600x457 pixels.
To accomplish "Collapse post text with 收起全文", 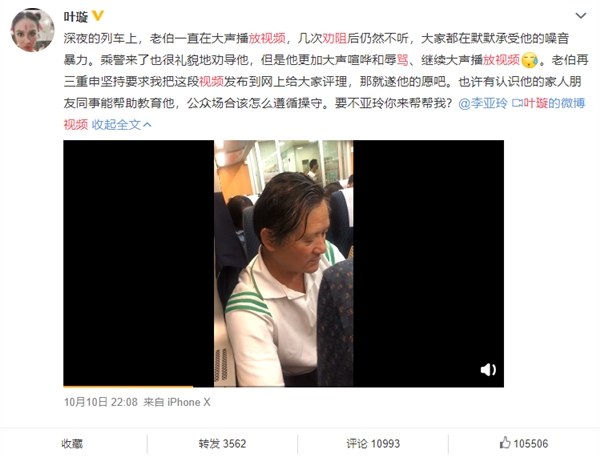I will [122, 124].
